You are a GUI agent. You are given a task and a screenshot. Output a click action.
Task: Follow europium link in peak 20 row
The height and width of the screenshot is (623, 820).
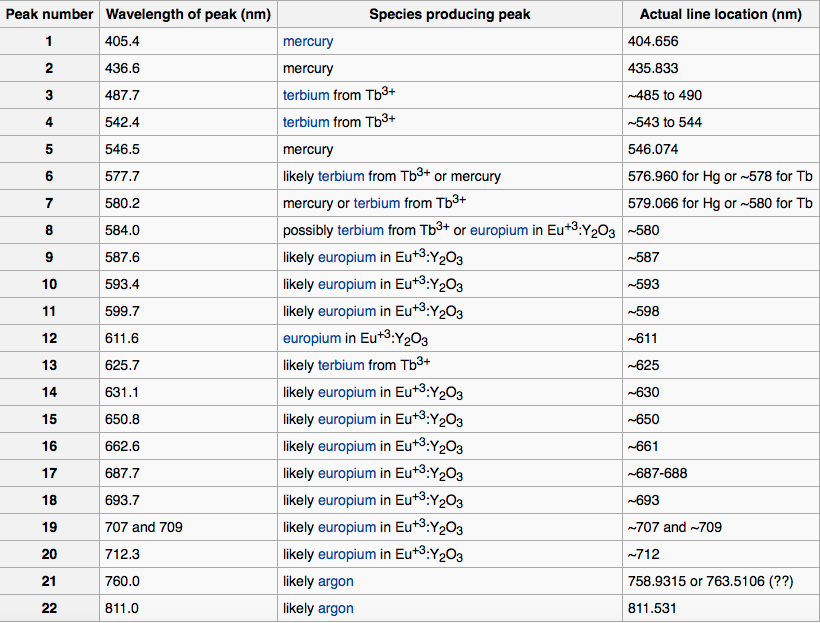[346, 554]
